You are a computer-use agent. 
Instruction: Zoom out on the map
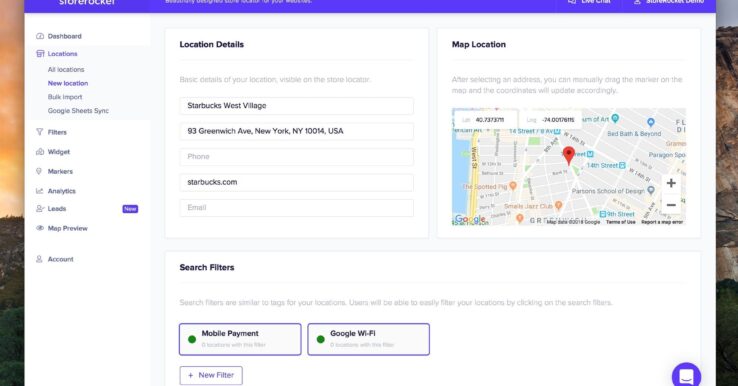[x=671, y=205]
